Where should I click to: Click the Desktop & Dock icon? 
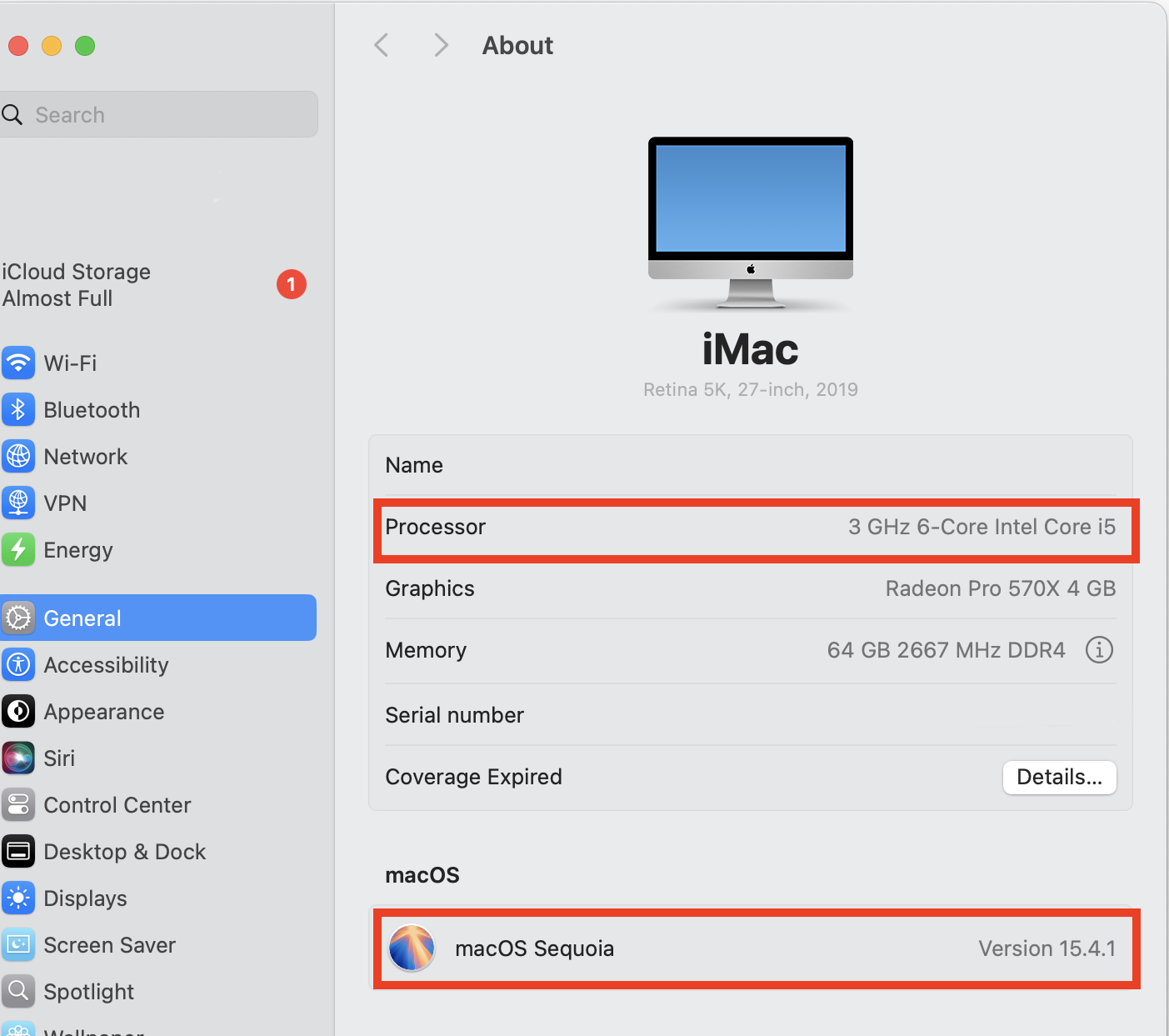18,851
